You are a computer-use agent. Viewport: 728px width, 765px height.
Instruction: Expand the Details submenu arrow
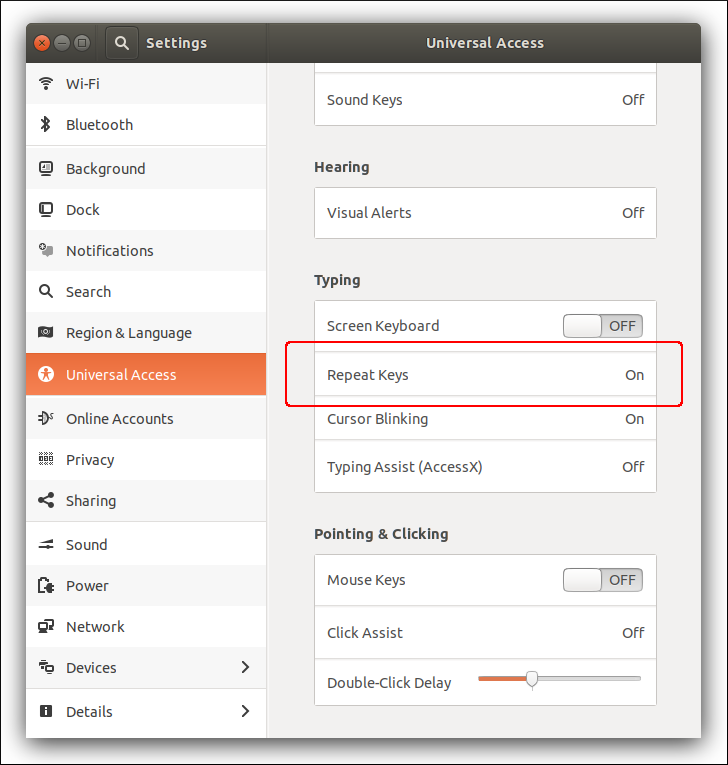(x=245, y=711)
